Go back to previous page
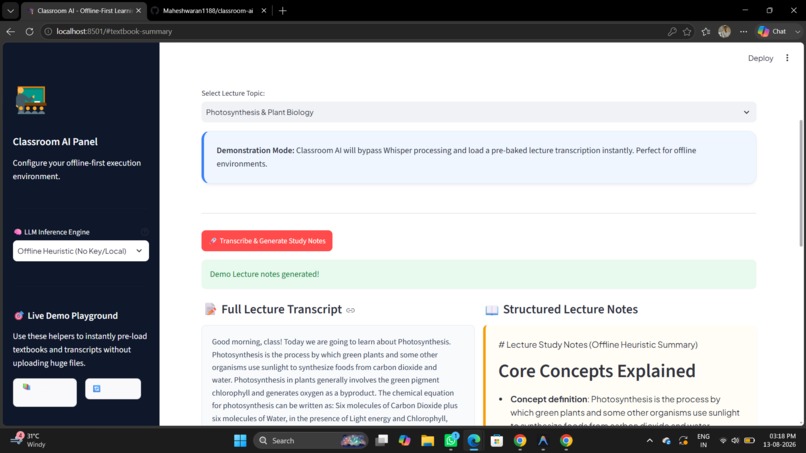Screen dimensions: 806x453 click(x=11, y=31)
